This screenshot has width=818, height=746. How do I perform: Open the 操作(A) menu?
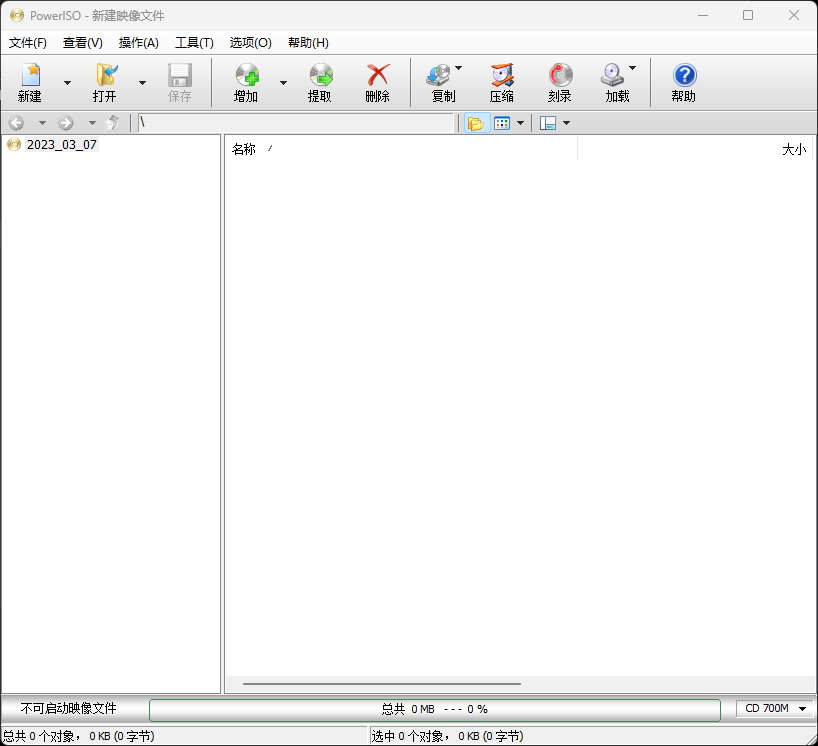pyautogui.click(x=138, y=43)
